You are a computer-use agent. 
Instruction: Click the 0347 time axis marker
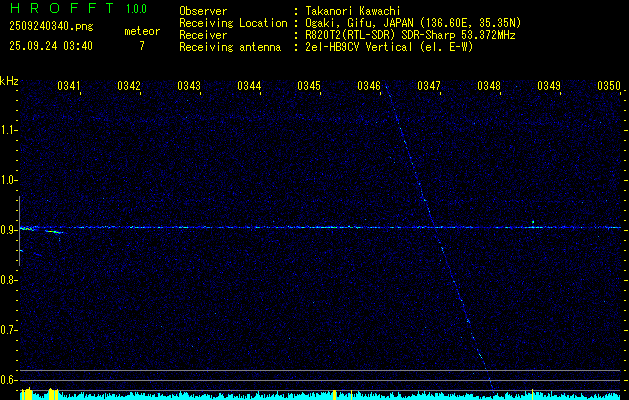tap(429, 85)
